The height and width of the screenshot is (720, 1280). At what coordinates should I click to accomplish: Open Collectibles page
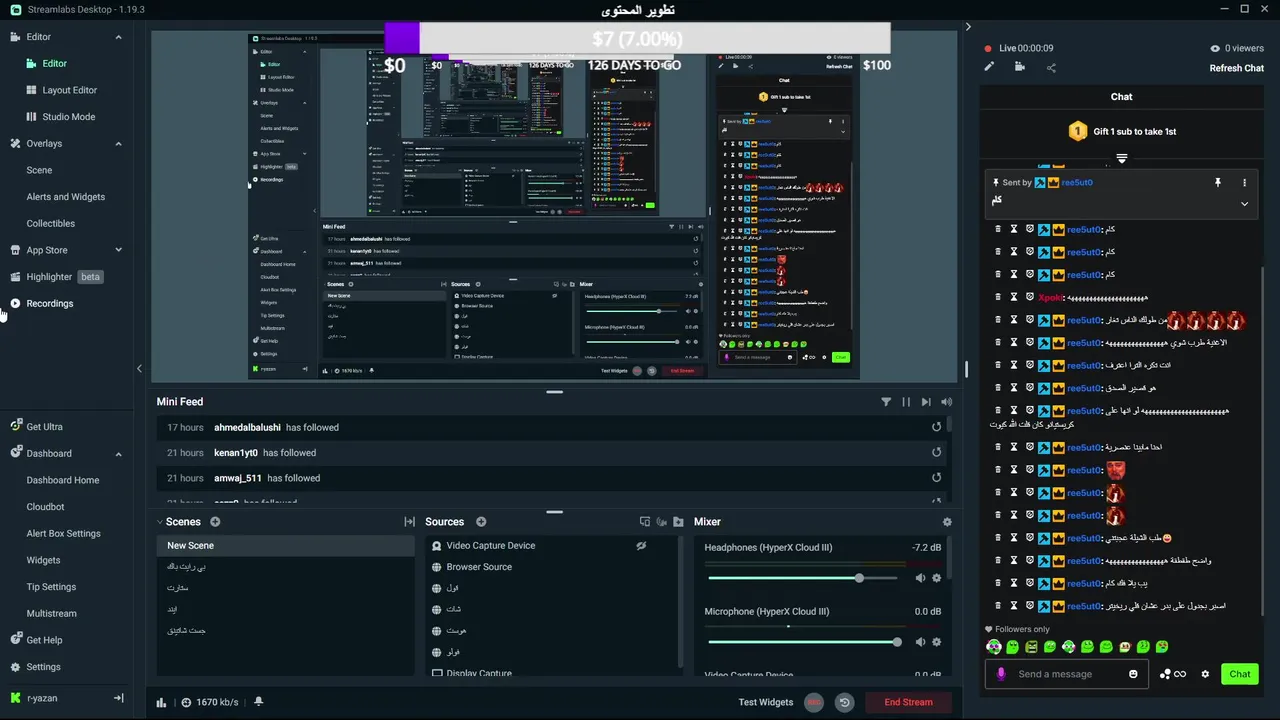(51, 224)
